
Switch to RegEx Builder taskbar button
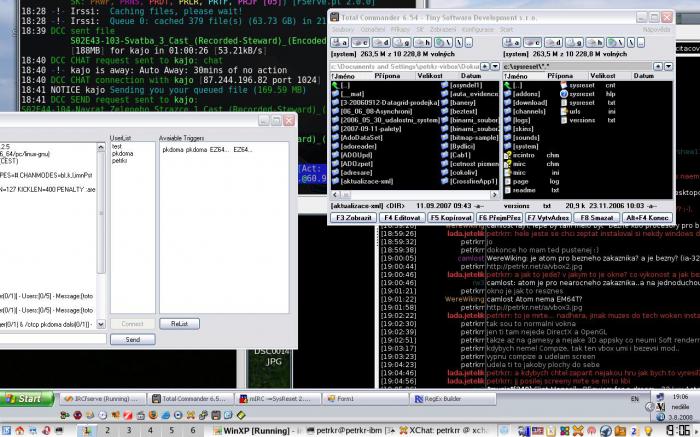[454, 399]
